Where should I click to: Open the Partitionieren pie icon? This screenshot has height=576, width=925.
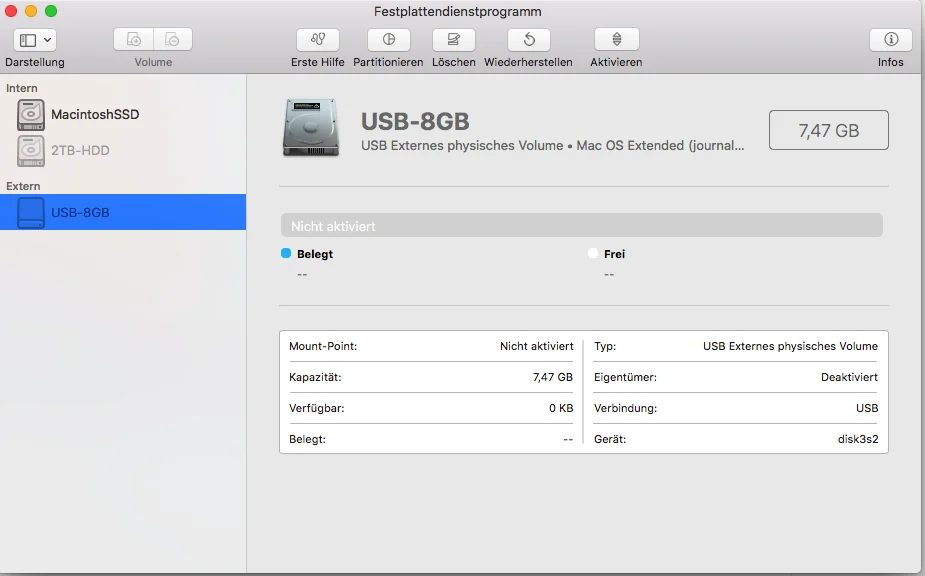[389, 40]
